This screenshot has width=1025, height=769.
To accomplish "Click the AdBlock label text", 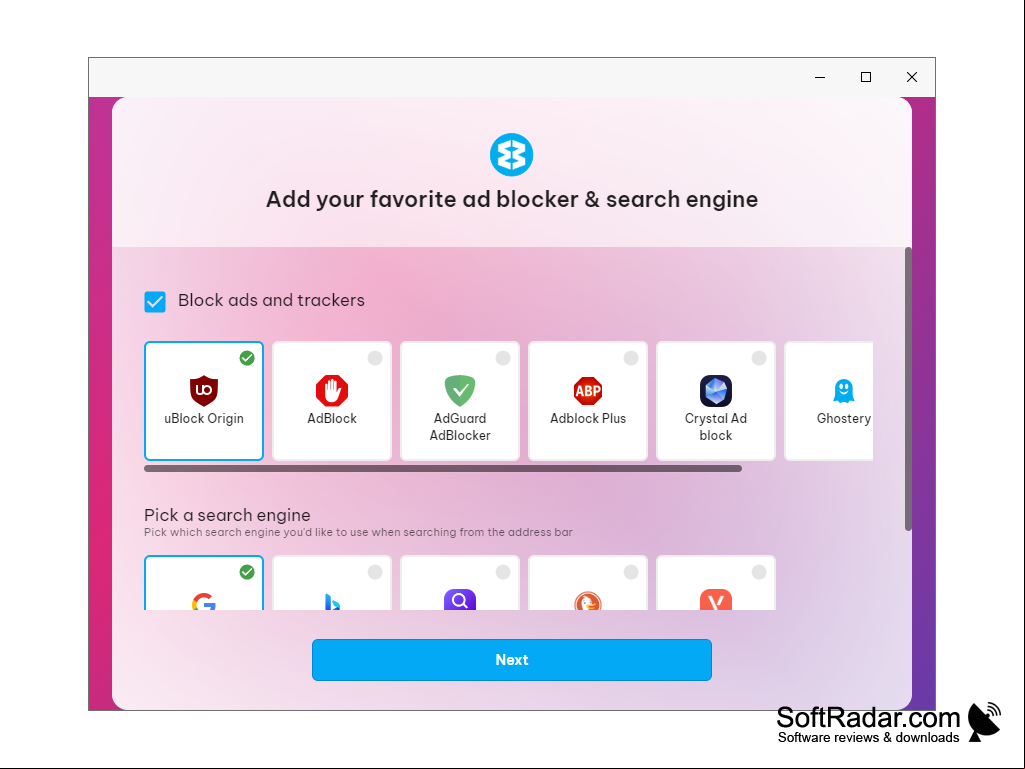I will pos(331,419).
